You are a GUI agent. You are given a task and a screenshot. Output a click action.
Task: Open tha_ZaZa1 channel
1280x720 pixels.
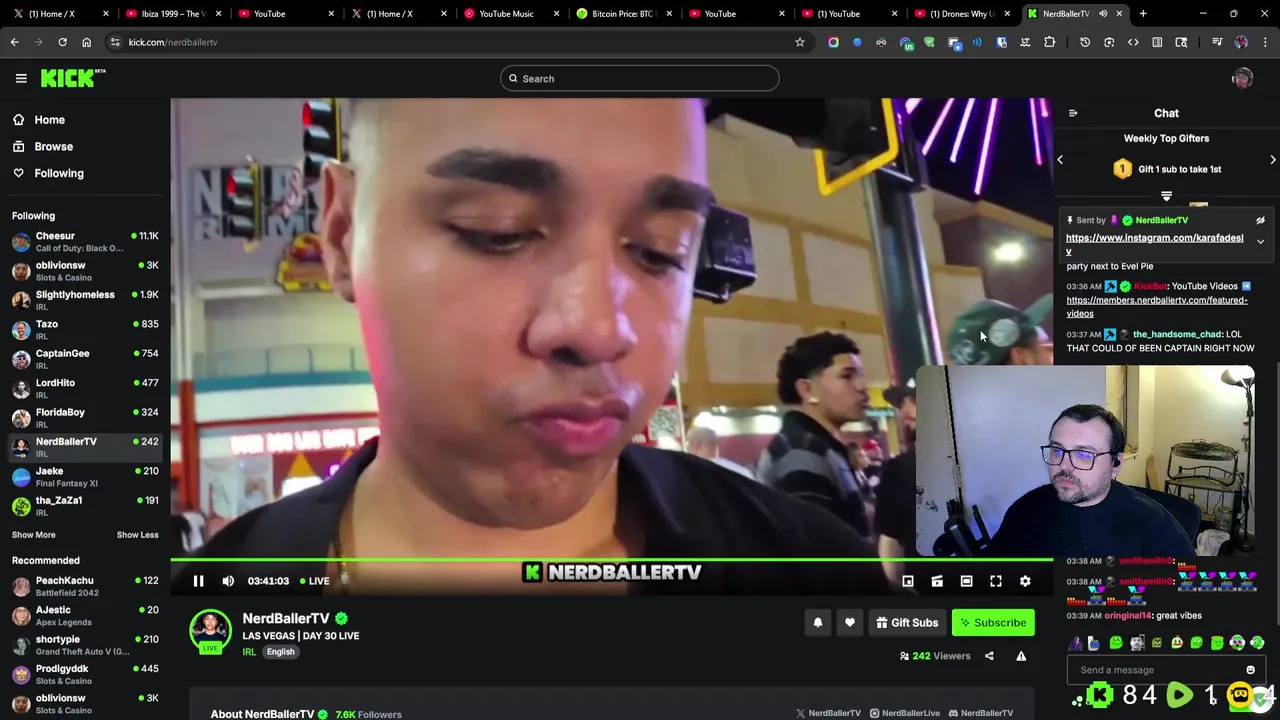click(84, 506)
